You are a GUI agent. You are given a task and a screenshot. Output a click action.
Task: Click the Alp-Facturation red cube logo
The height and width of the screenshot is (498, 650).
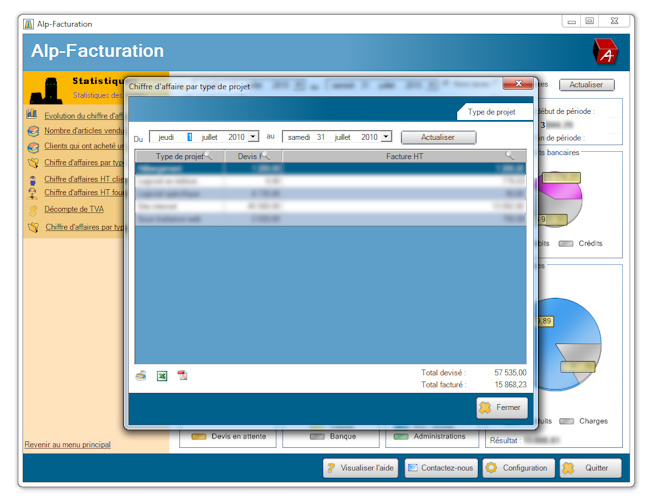(604, 51)
